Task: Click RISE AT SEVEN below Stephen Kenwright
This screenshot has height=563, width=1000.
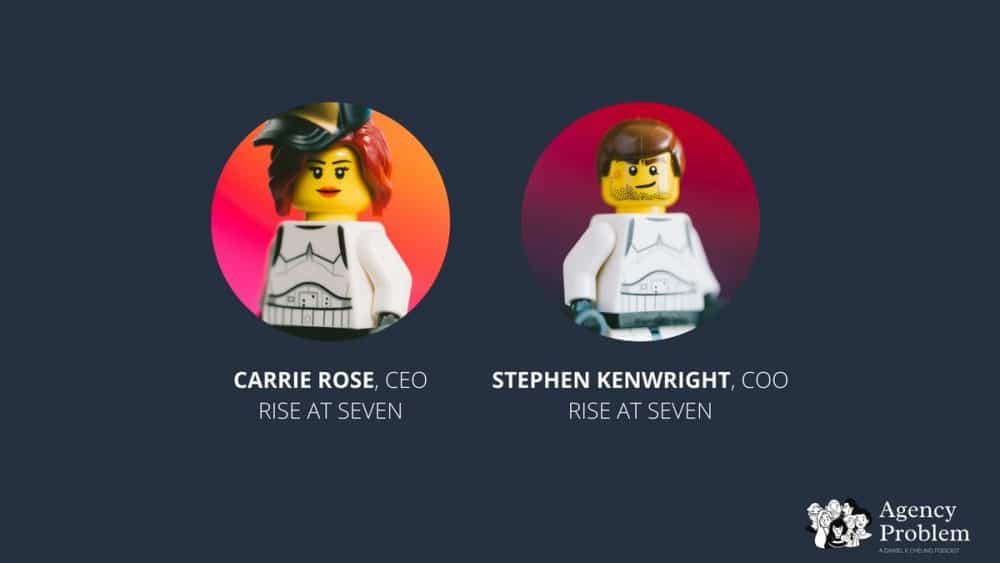Action: (640, 411)
